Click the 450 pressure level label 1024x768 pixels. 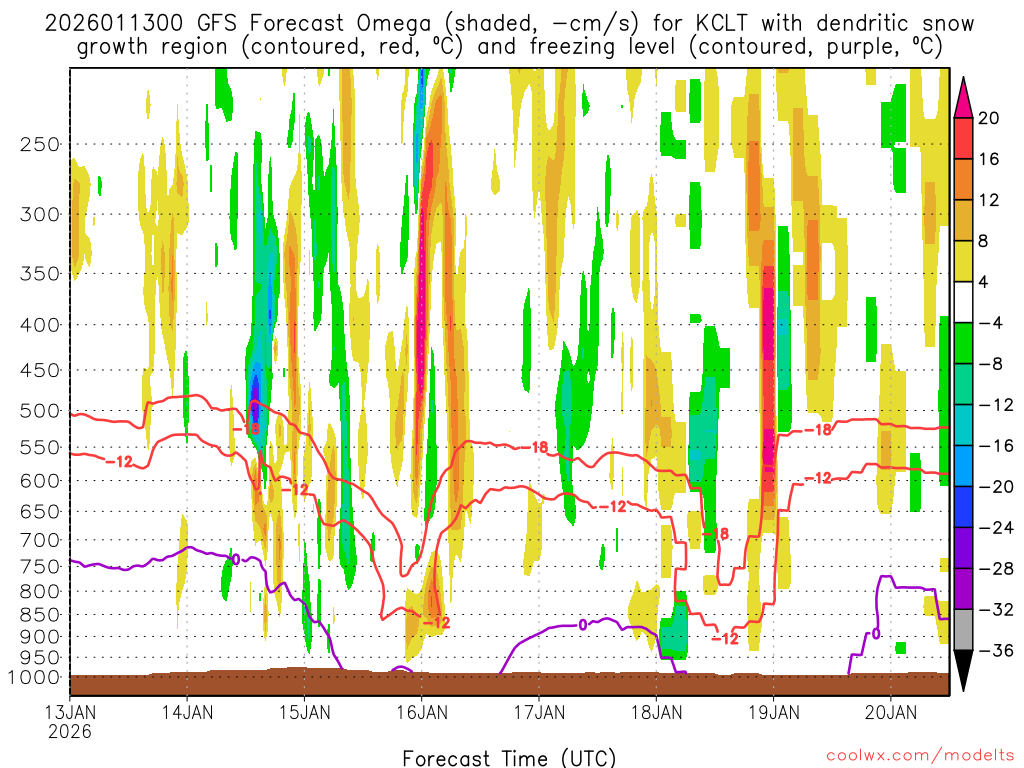(40, 370)
